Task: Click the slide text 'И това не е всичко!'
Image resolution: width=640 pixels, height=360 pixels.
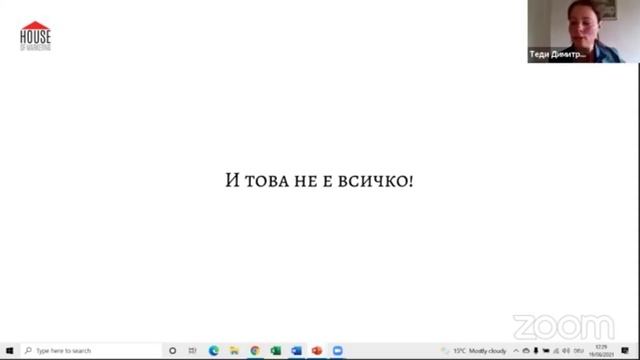Action: point(319,180)
